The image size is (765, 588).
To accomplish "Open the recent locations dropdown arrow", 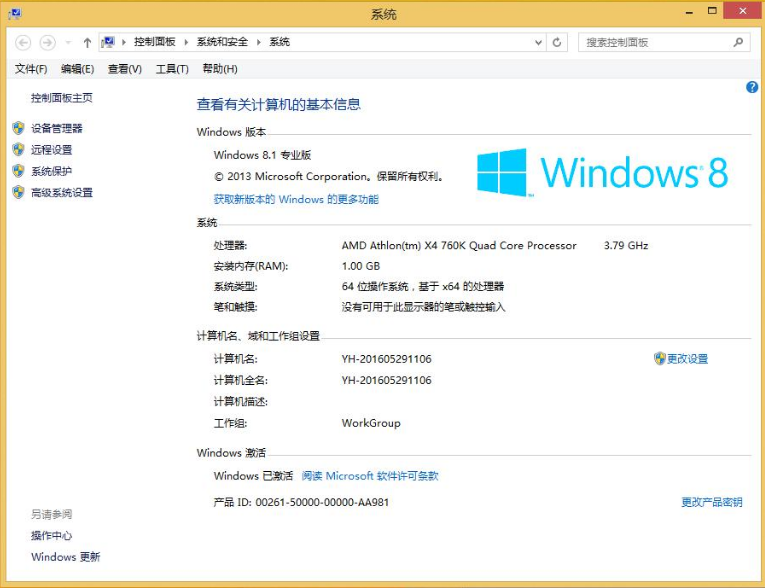I will 68,42.
